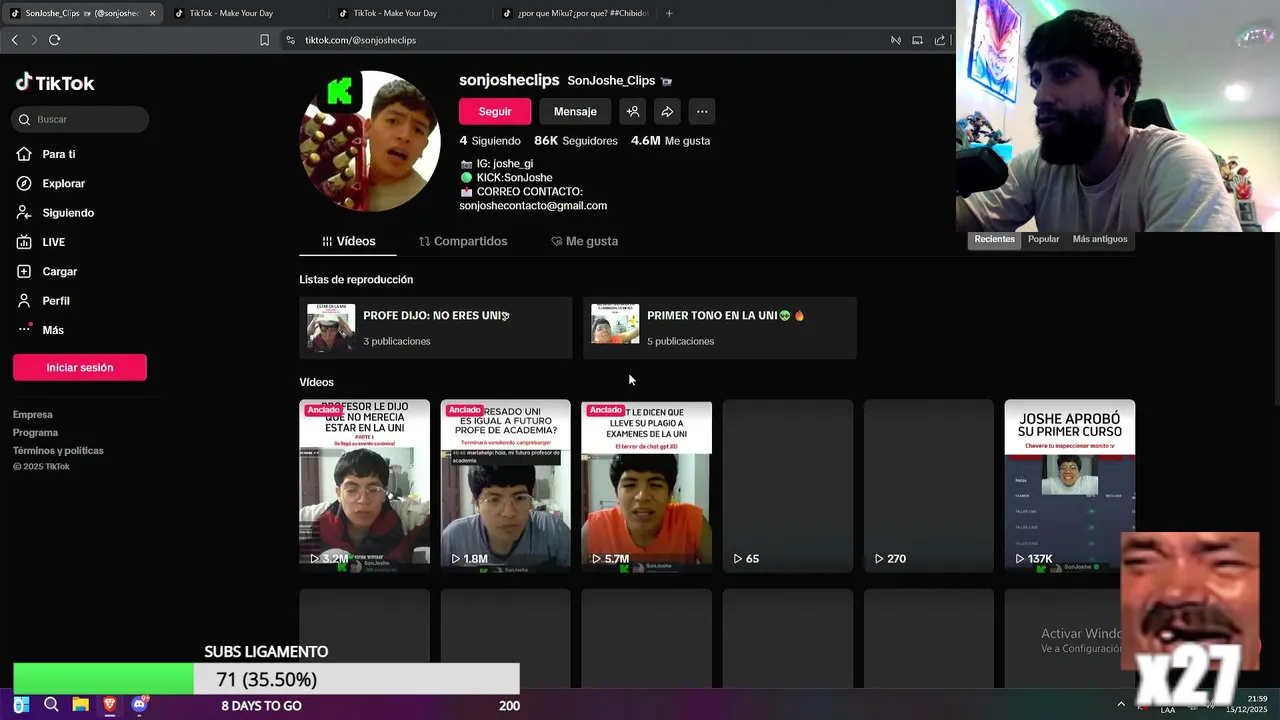This screenshot has height=720, width=1280.
Task: Click the browser forward arrow
Action: pyautogui.click(x=34, y=40)
